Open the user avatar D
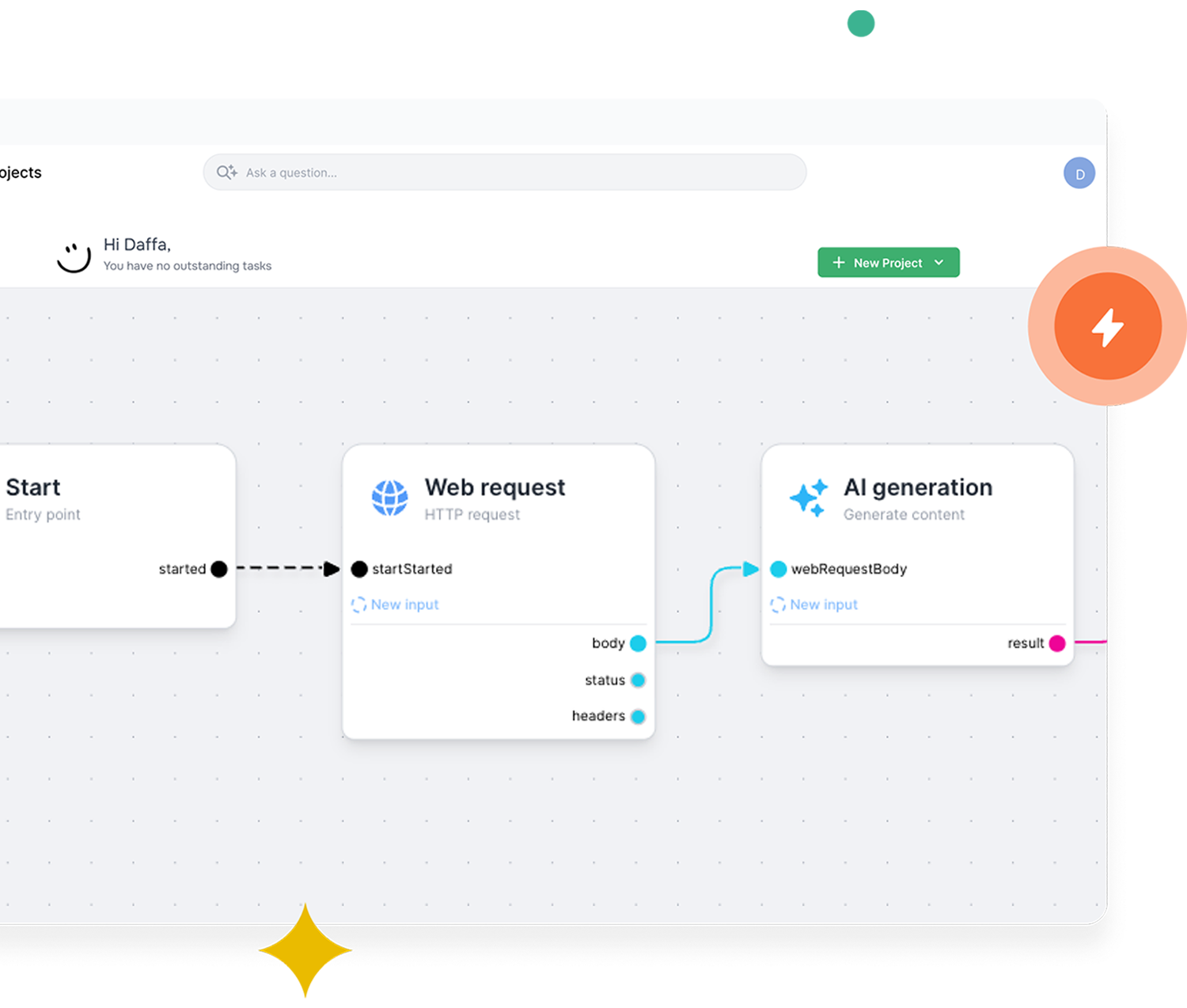This screenshot has width=1187, height=1008. [1079, 173]
